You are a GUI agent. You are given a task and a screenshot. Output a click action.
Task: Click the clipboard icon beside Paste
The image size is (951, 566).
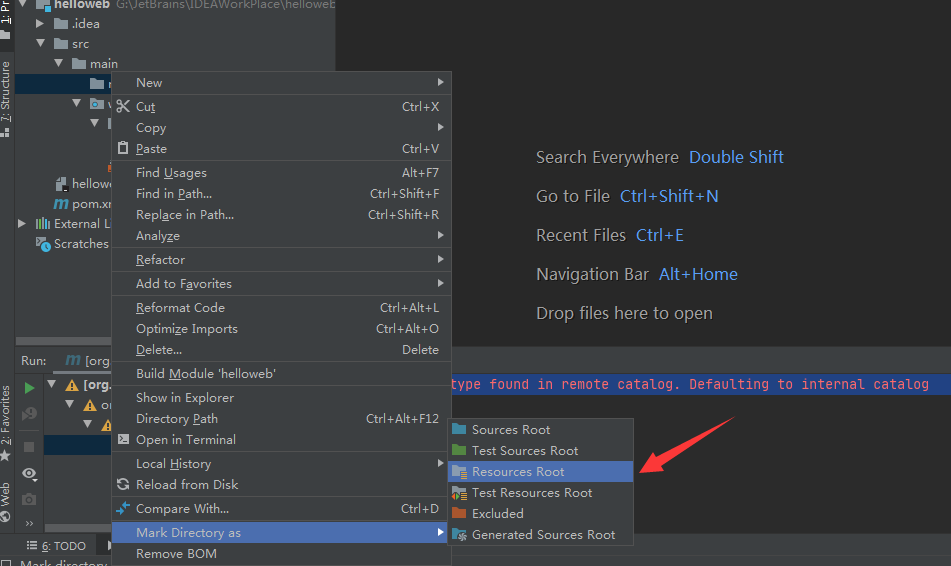(x=123, y=147)
